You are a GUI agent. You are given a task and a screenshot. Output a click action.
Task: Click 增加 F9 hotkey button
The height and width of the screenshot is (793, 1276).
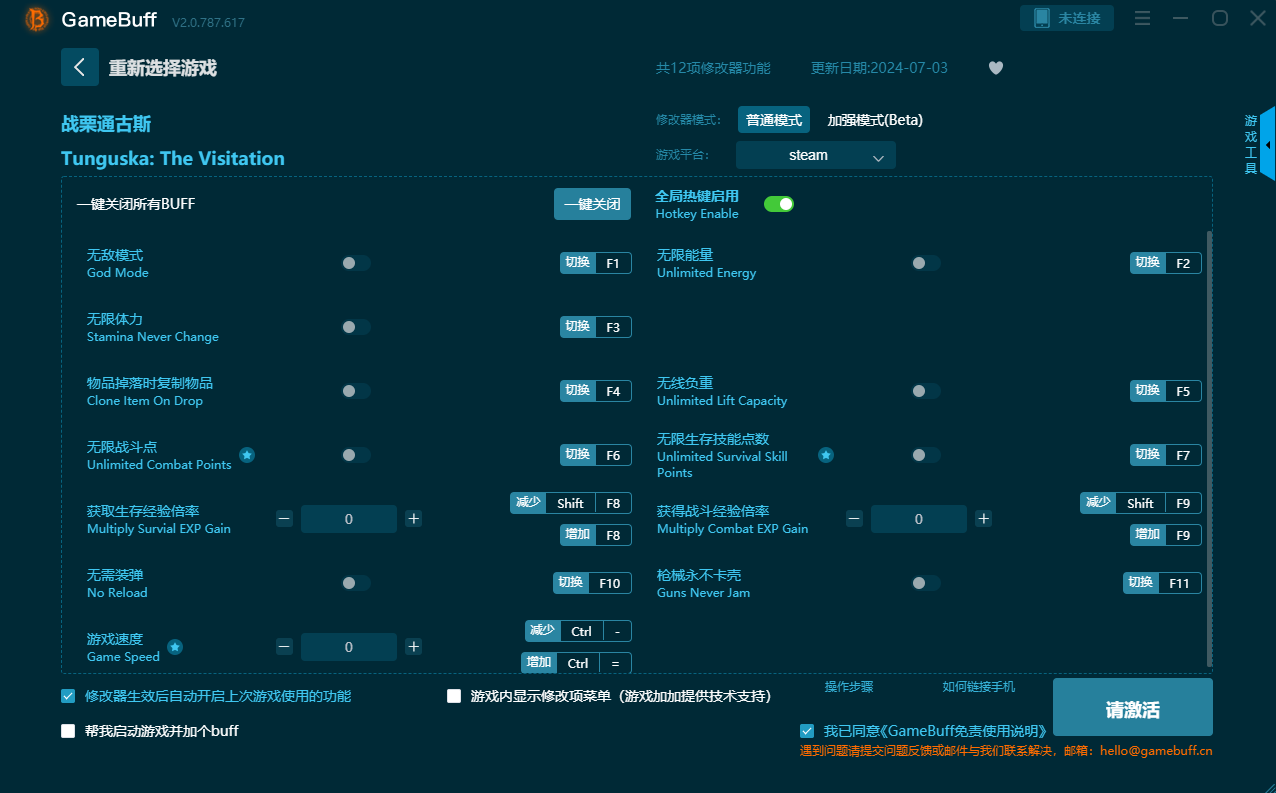pos(1166,535)
